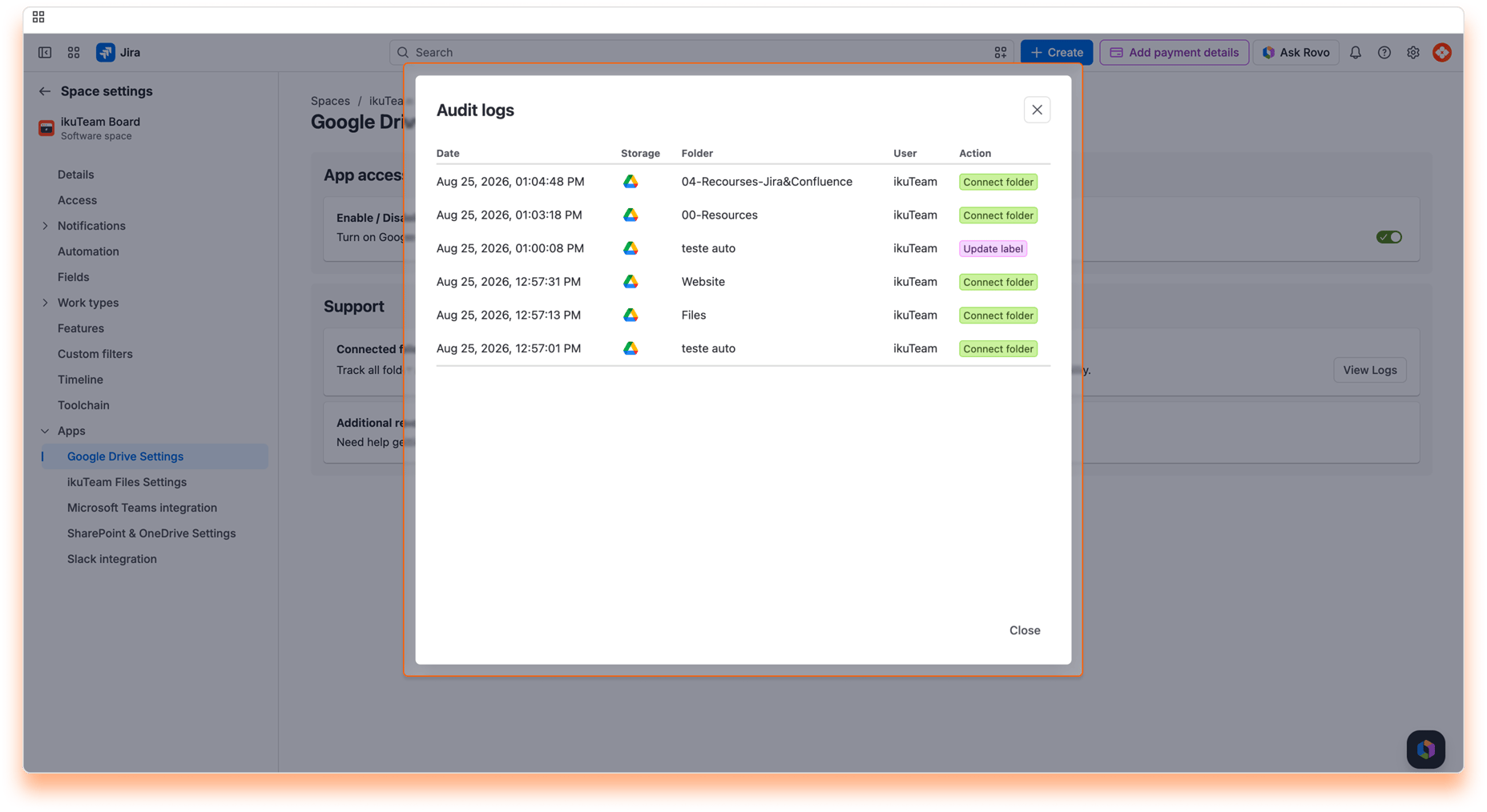Click the grid icon inside the search bar
1487x812 pixels.
coord(1001,52)
